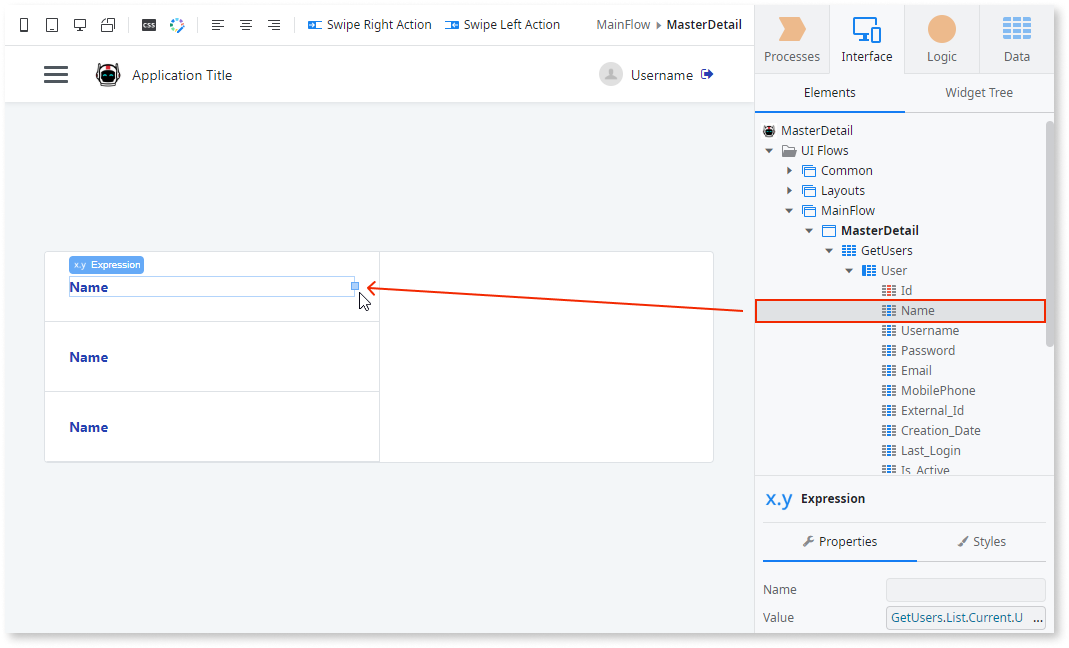Switch to phone preview mode
This screenshot has height=648, width=1069.
tap(23, 23)
